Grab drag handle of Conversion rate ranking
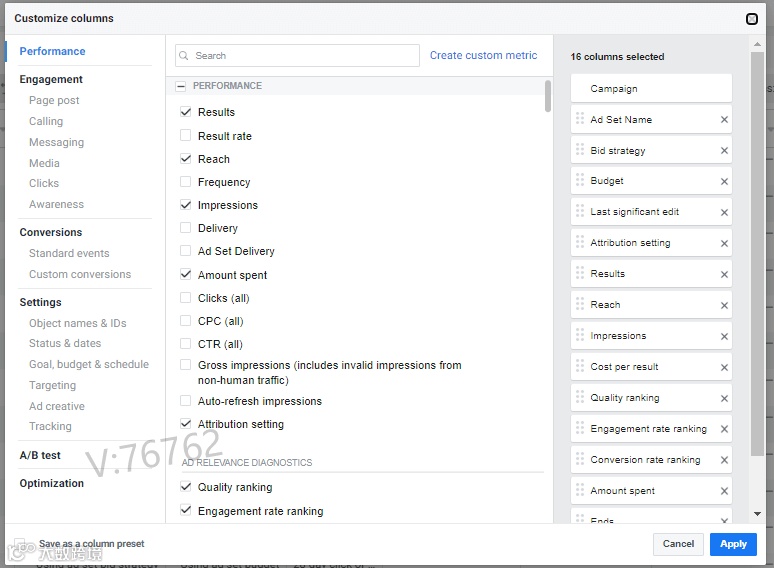 click(x=580, y=459)
